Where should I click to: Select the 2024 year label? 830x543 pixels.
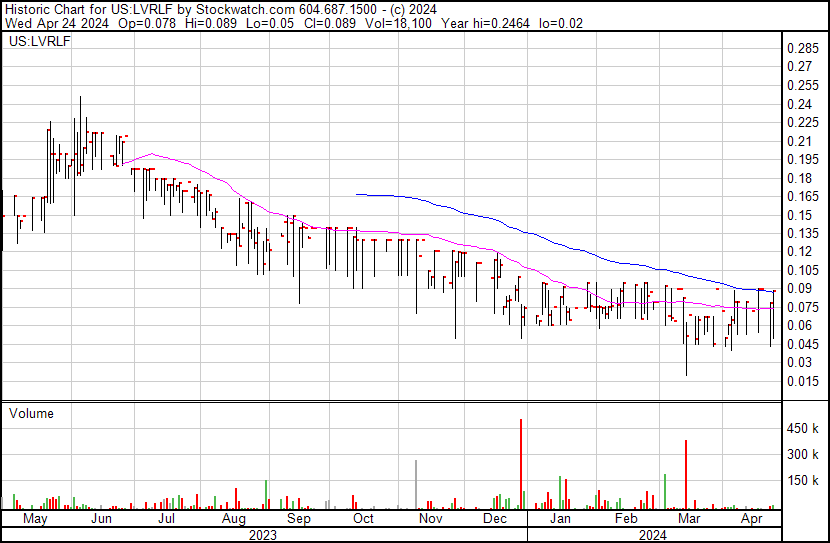[x=653, y=535]
